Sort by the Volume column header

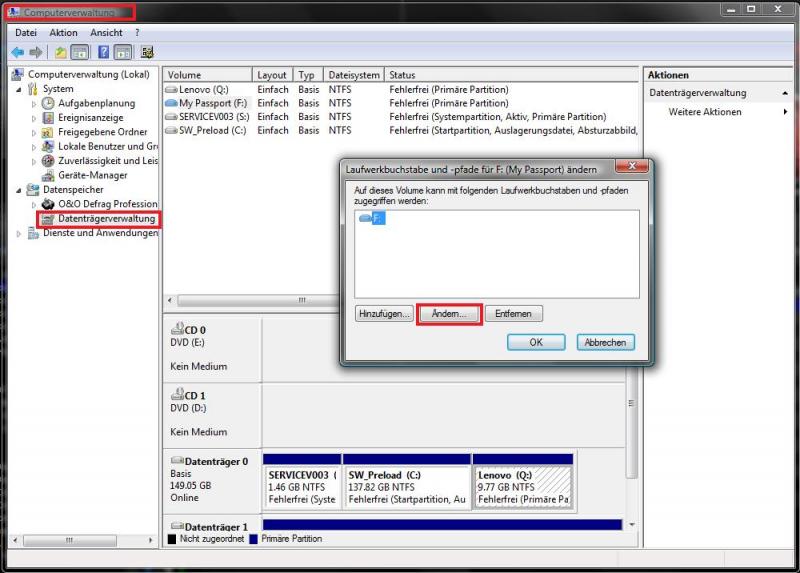pyautogui.click(x=208, y=74)
